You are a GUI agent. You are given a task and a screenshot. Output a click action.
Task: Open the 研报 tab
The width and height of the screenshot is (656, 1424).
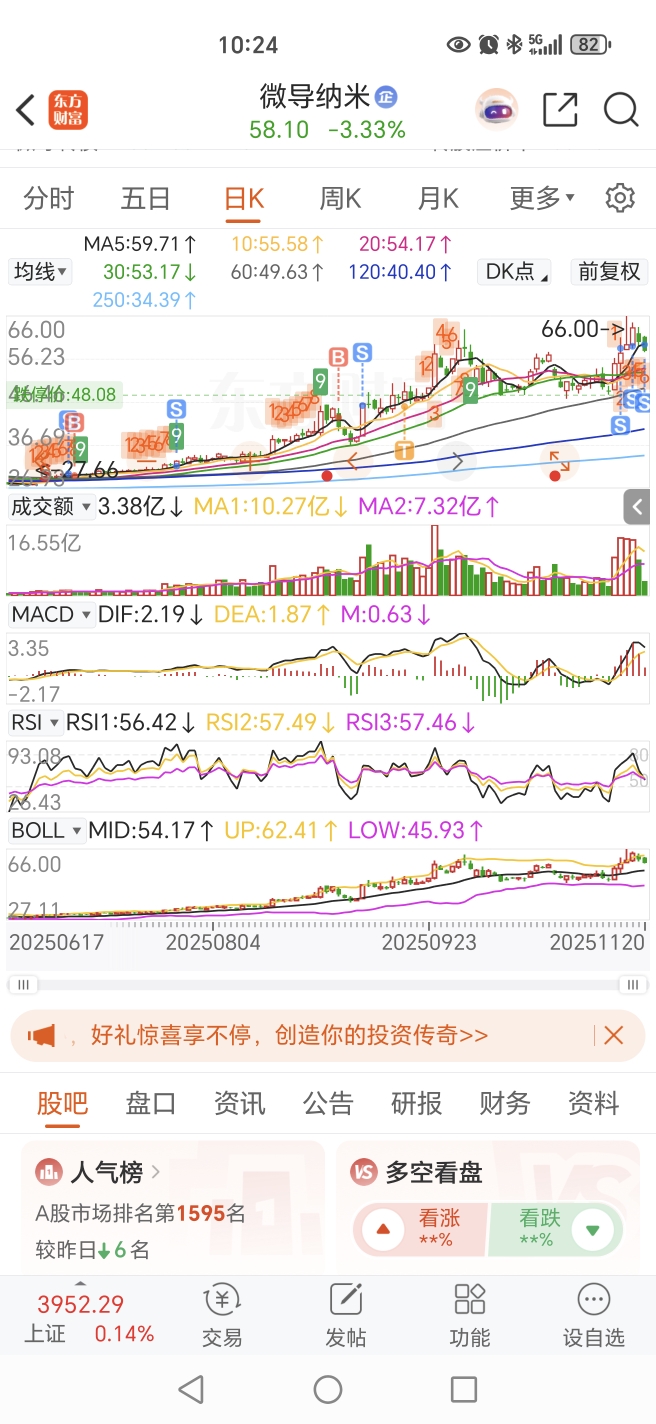coord(416,1103)
